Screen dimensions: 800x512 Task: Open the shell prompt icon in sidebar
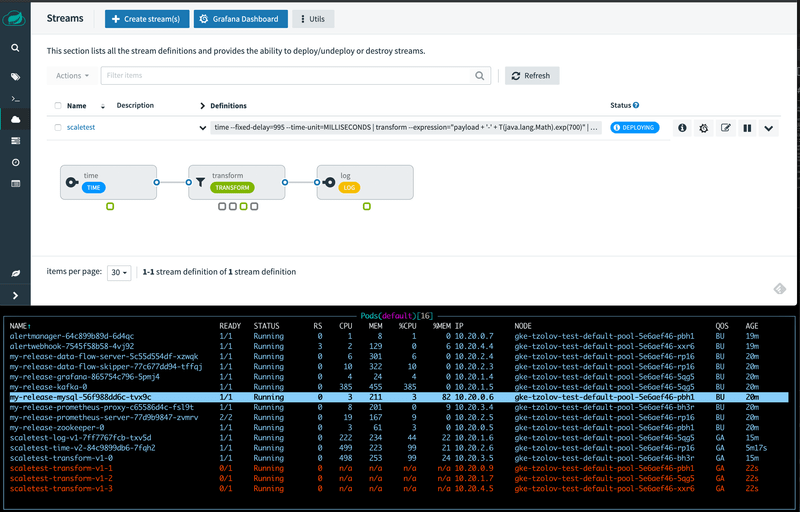[x=15, y=98]
